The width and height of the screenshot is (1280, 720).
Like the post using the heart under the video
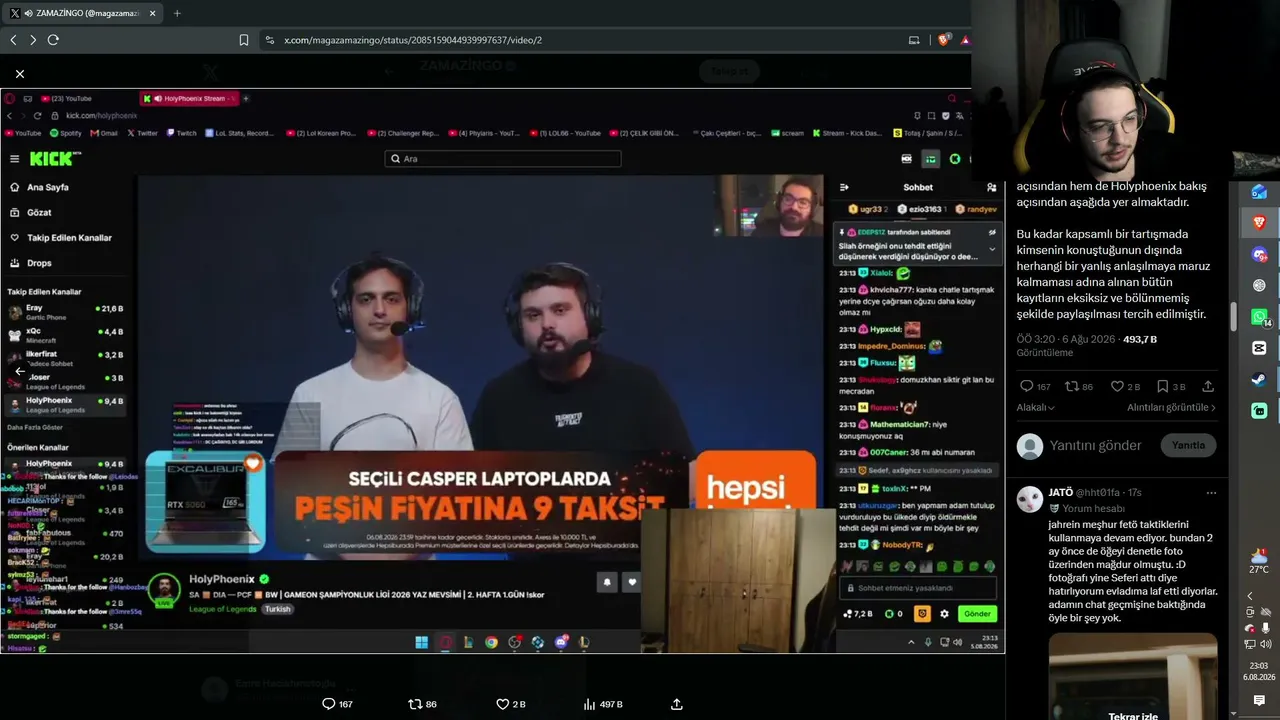pos(503,704)
